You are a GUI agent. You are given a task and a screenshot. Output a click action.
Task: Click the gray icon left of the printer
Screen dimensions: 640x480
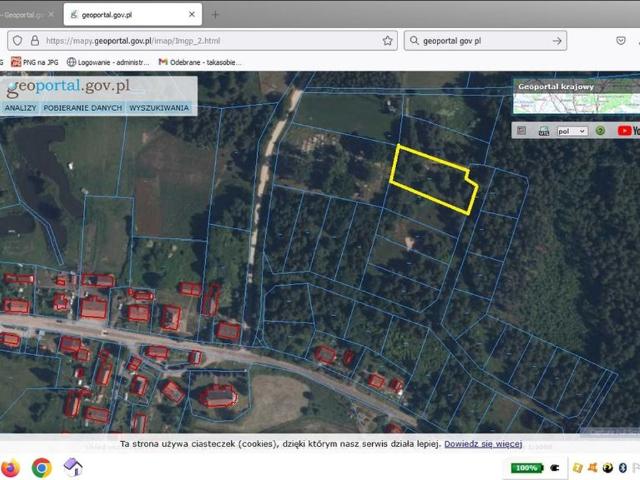coord(521,130)
